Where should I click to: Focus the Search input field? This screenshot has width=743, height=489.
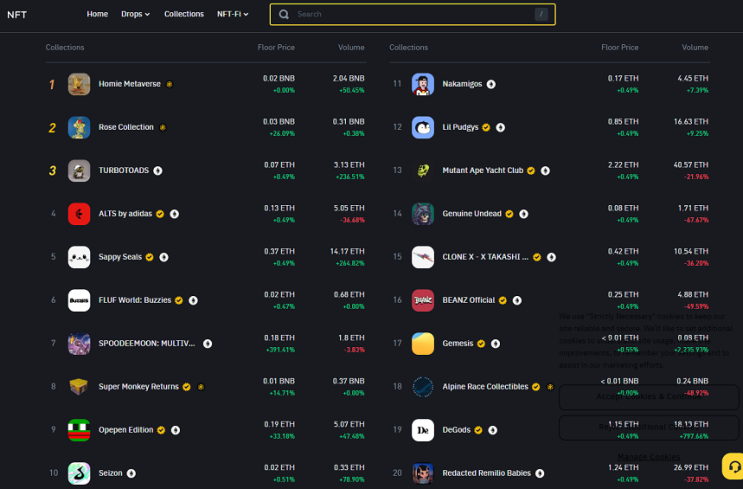point(412,14)
